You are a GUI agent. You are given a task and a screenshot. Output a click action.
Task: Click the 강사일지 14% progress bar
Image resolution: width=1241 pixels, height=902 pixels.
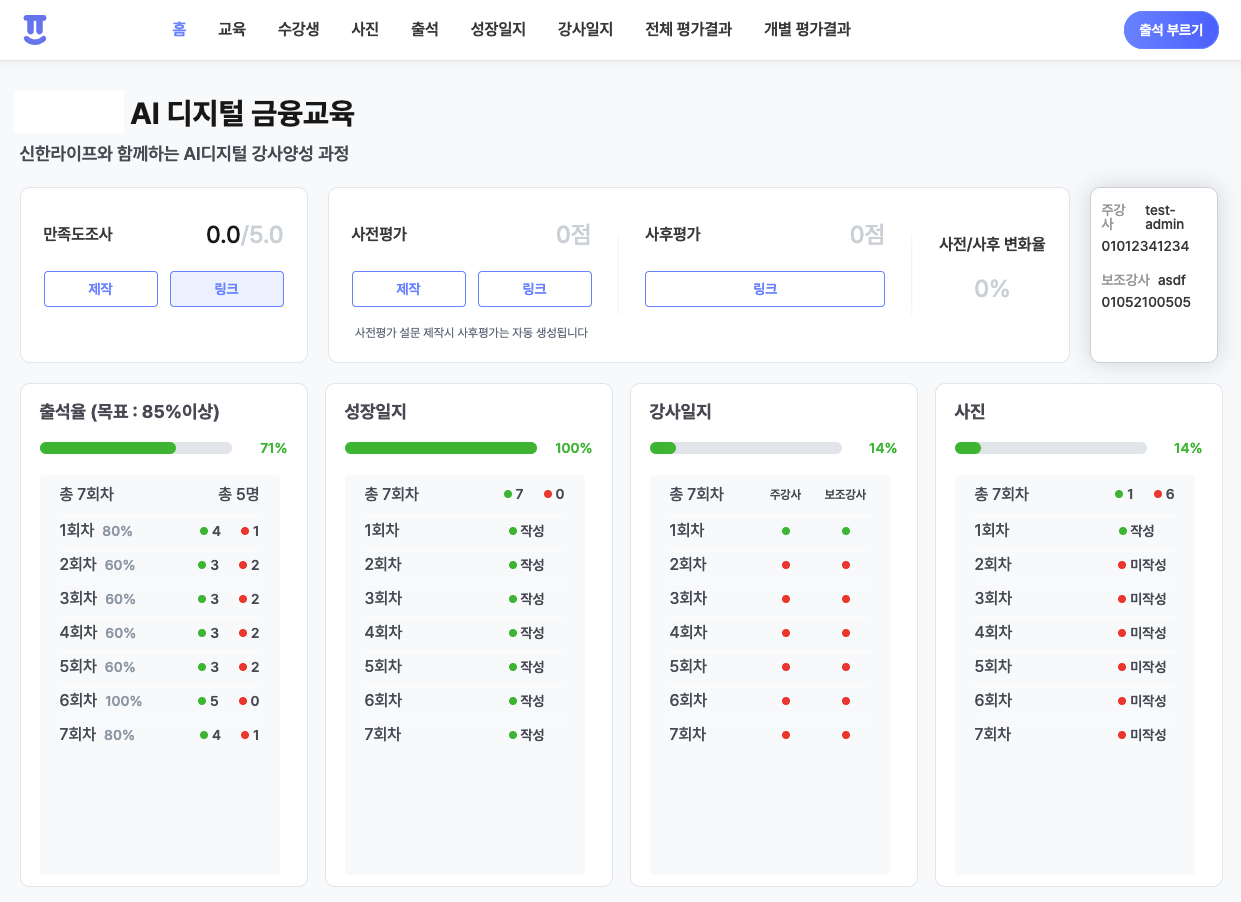coord(746,448)
